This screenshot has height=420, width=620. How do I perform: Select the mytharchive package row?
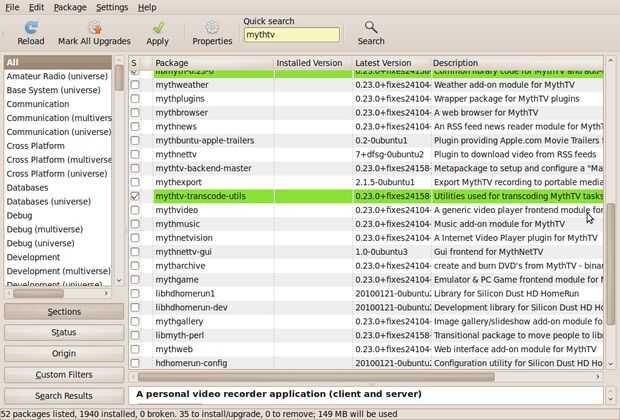click(366, 266)
